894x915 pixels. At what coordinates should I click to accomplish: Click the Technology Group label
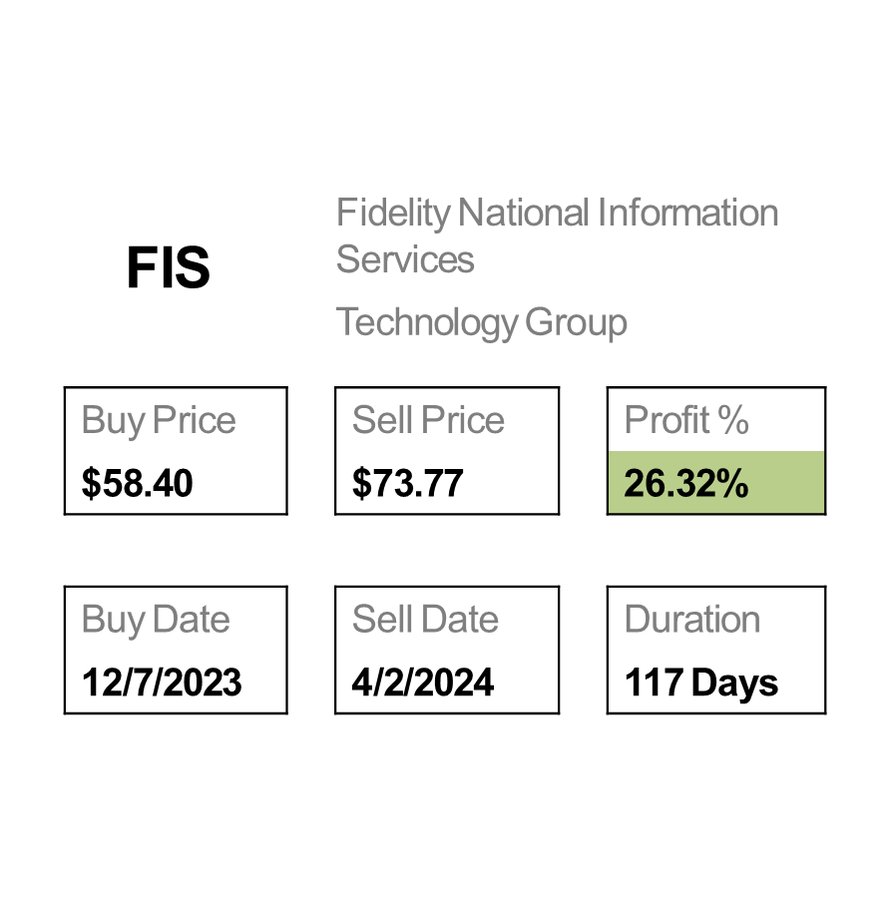(481, 322)
